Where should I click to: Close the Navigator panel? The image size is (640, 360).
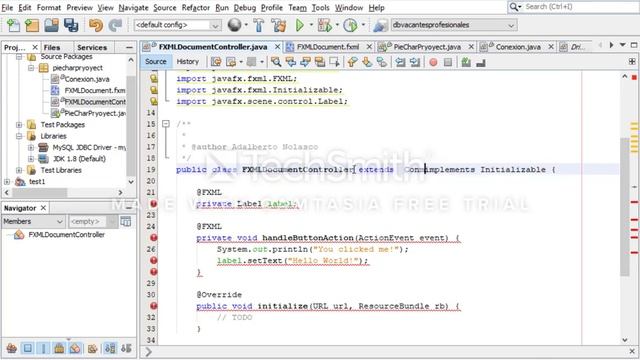[43, 208]
